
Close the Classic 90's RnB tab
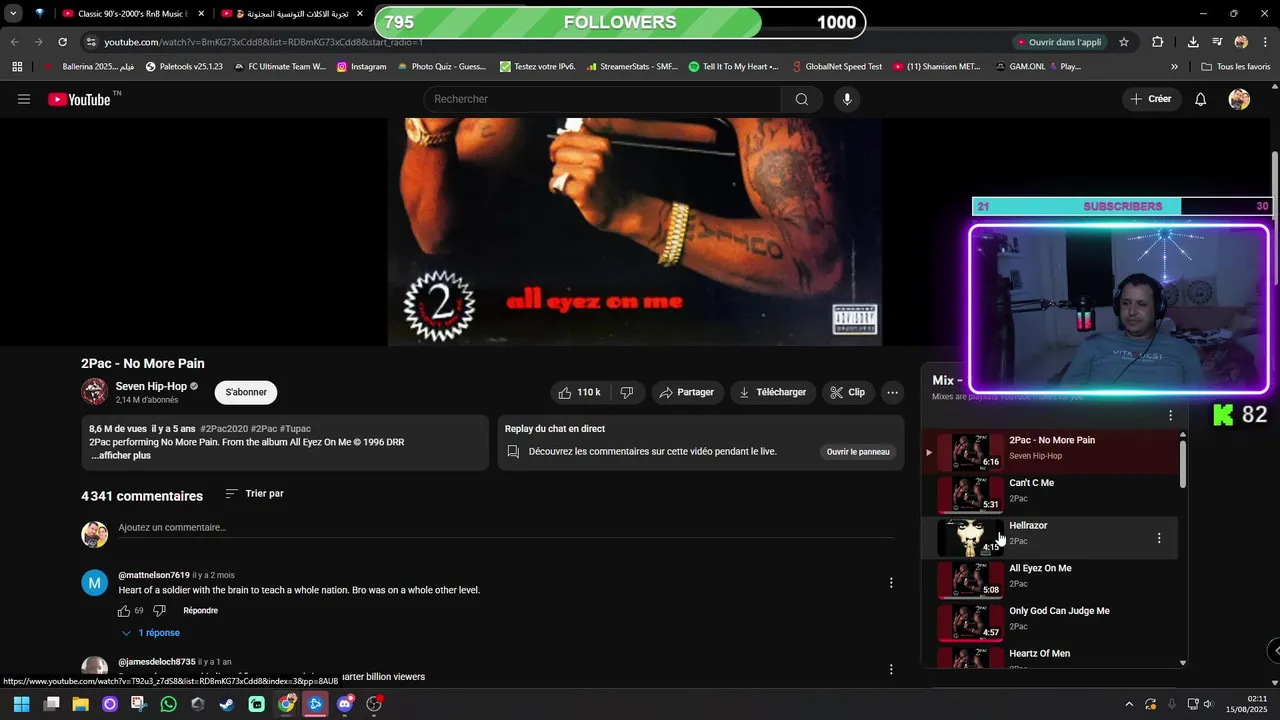(201, 14)
